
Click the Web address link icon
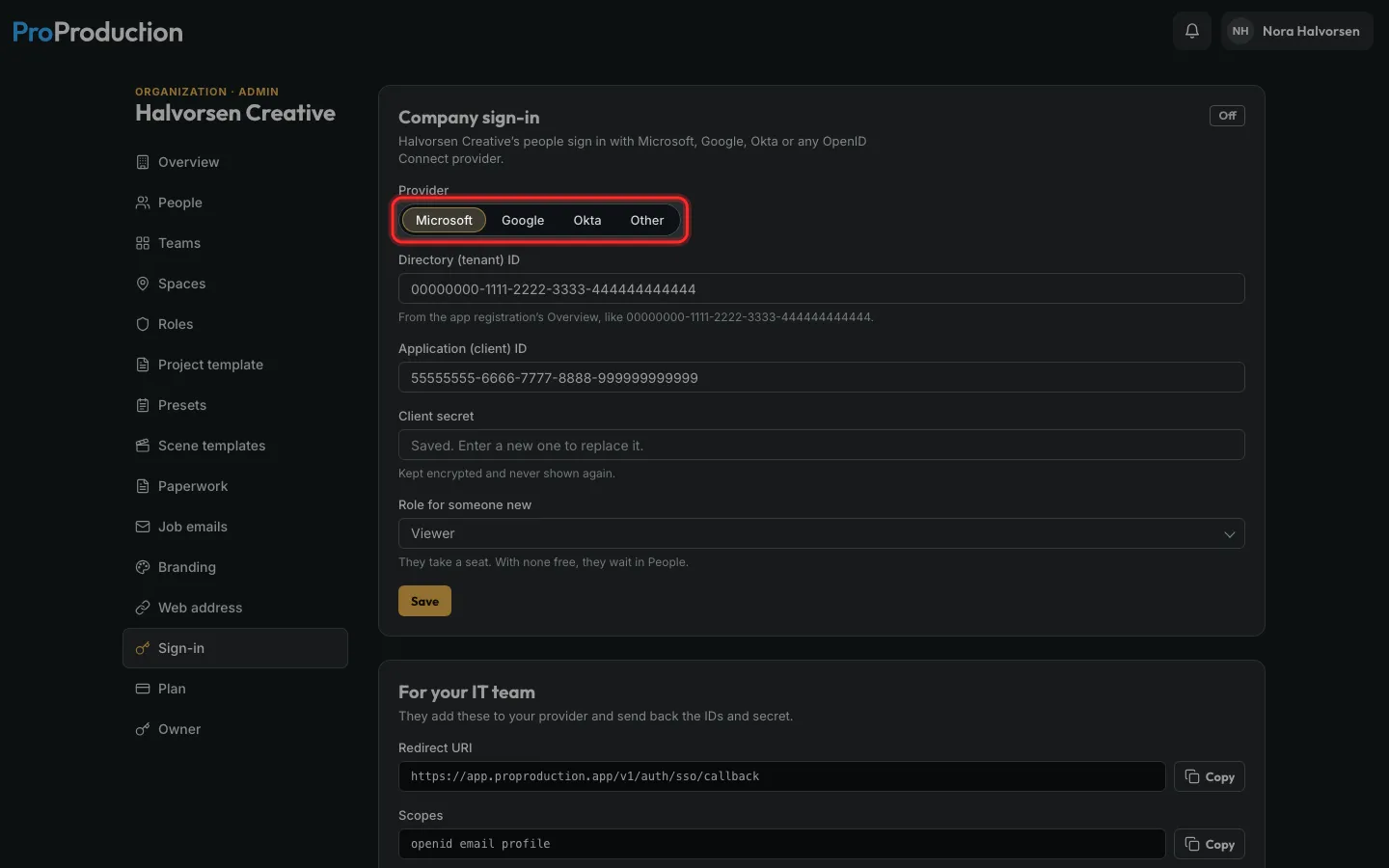point(143,608)
